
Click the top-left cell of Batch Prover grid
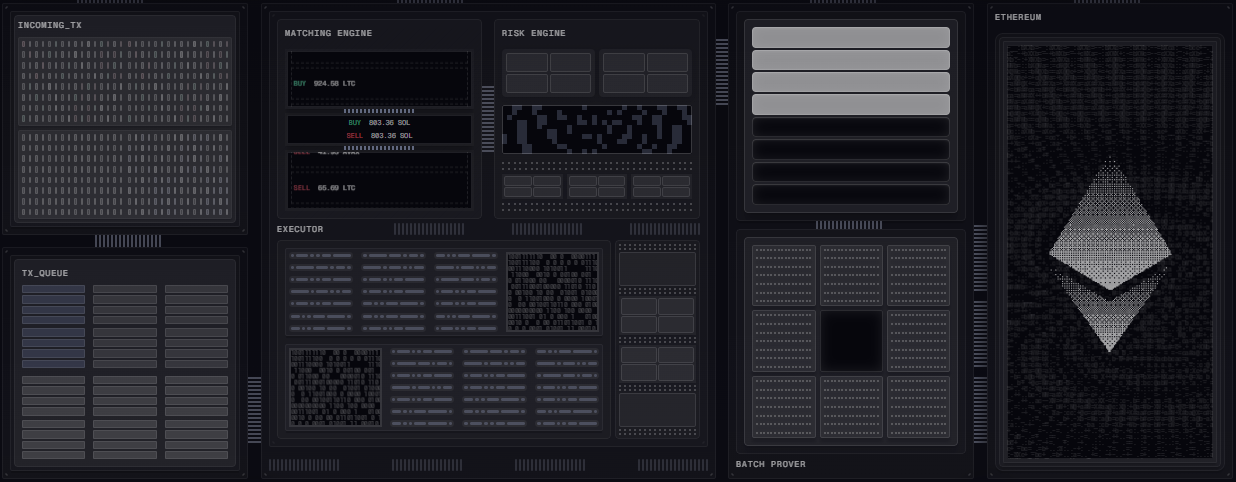(784, 275)
